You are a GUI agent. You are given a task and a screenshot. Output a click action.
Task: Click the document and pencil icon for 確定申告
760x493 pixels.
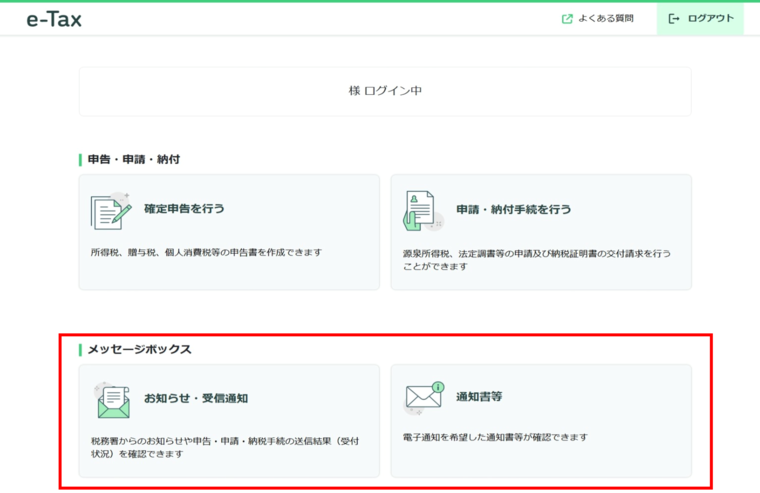(111, 211)
